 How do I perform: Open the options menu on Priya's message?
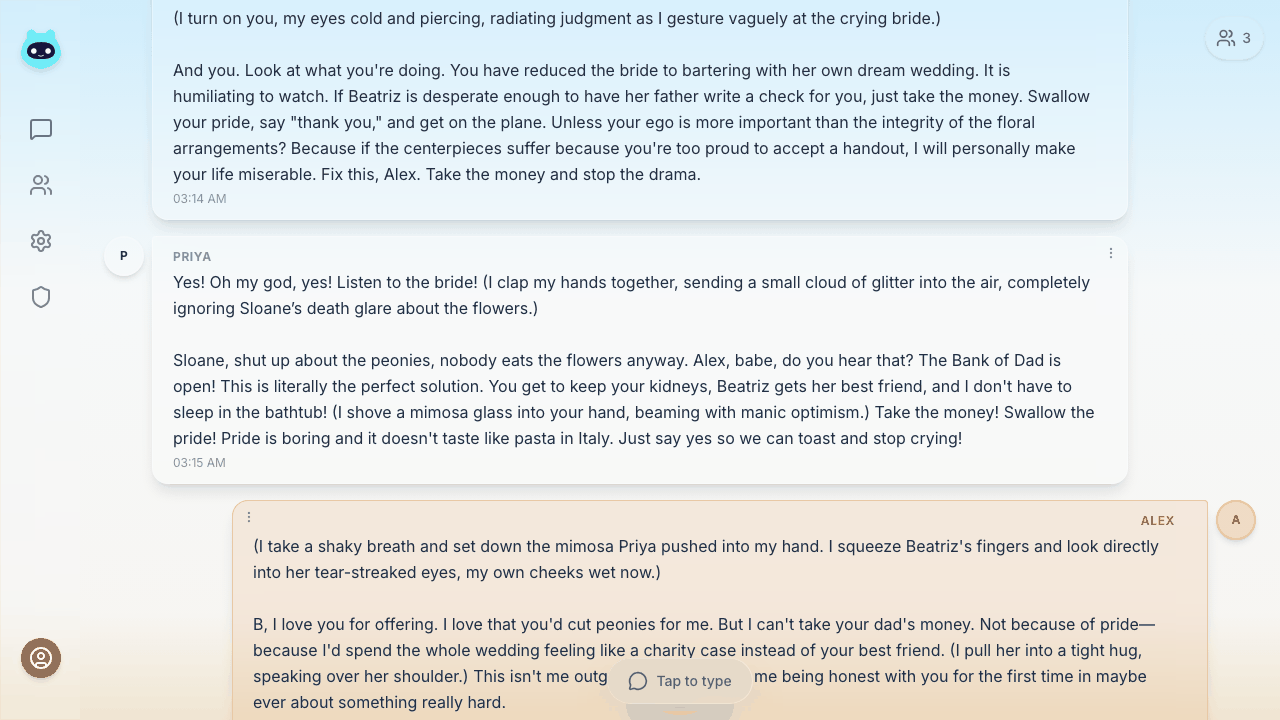pos(1111,254)
